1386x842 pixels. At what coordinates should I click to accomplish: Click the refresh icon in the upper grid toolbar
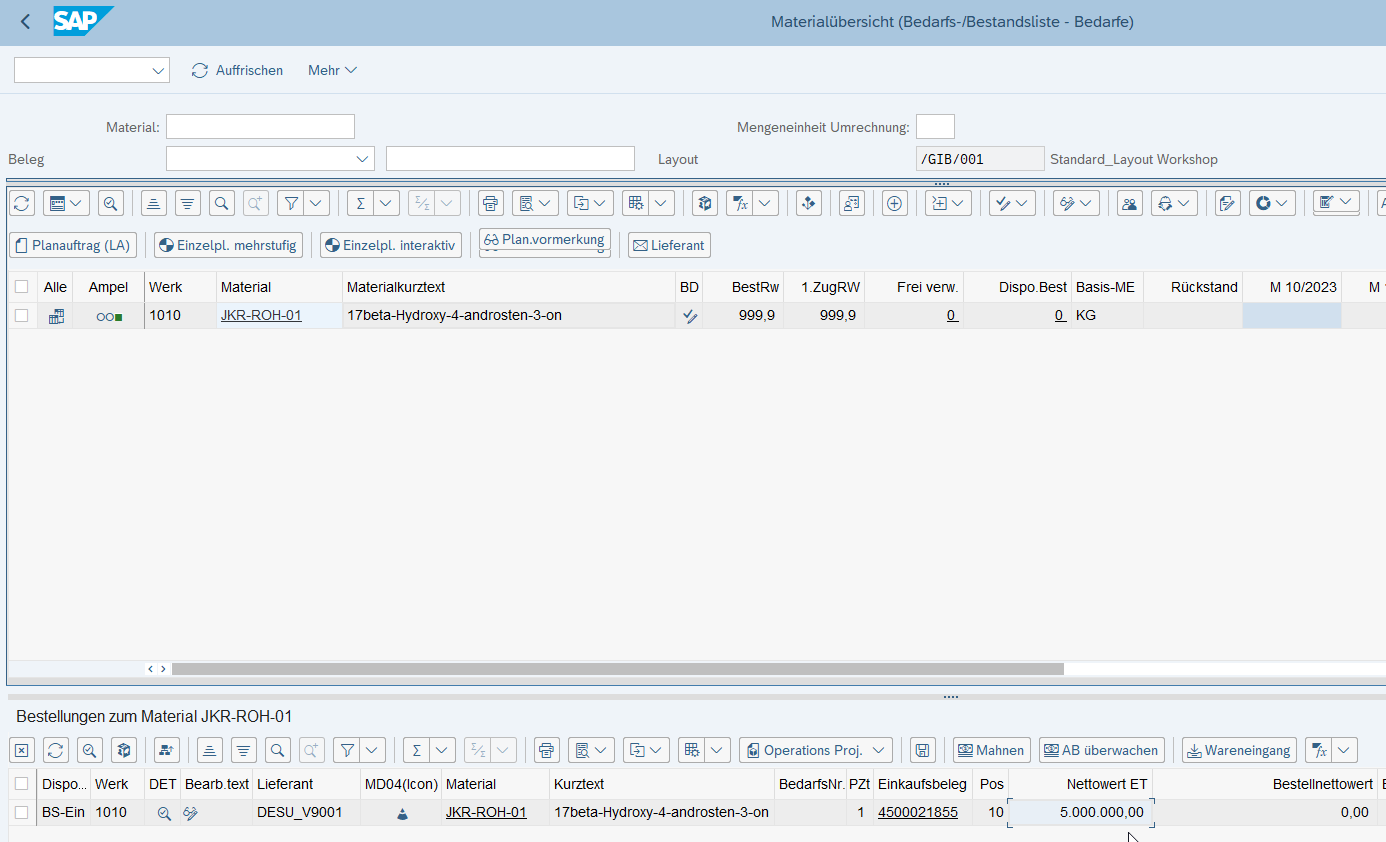22,203
